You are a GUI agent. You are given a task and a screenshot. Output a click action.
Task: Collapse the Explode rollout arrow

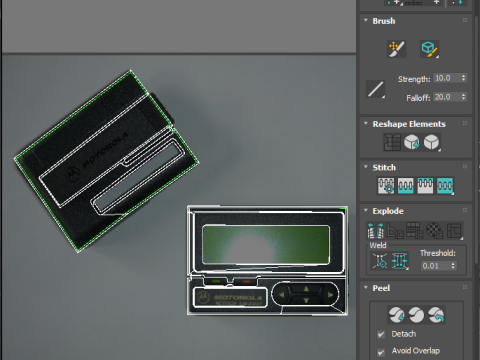pyautogui.click(x=366, y=211)
